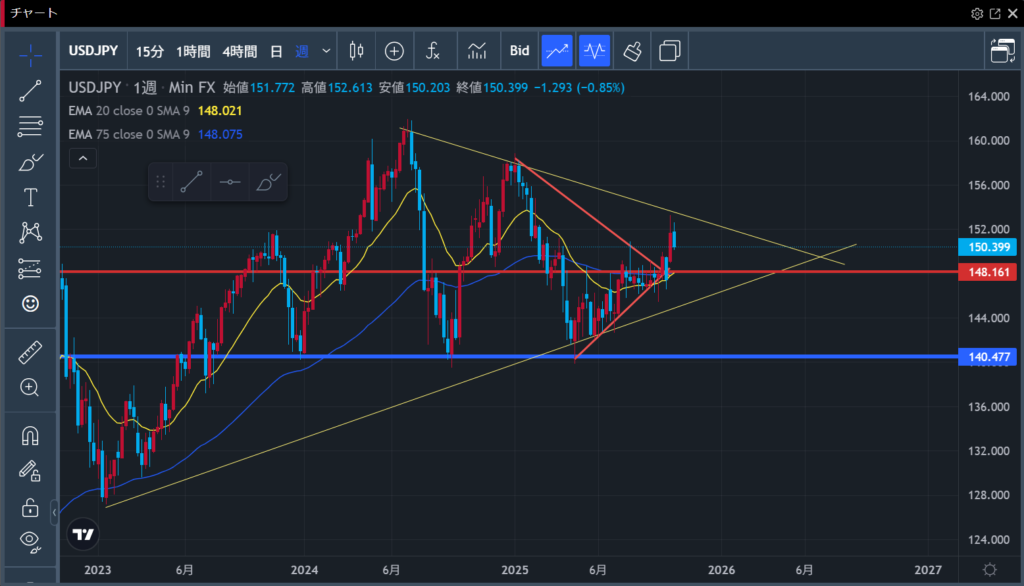Open the fx indicators menu
The height and width of the screenshot is (586, 1024).
[433, 50]
